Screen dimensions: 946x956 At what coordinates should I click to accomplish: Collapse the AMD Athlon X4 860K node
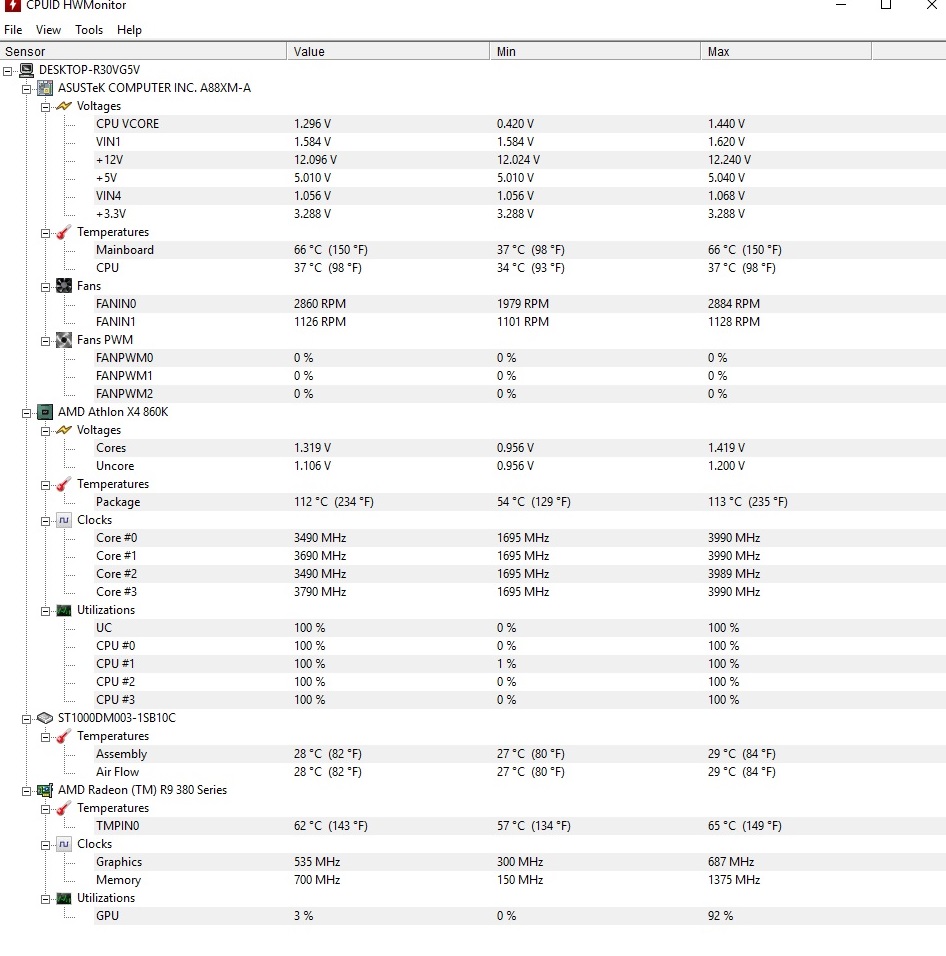point(27,413)
